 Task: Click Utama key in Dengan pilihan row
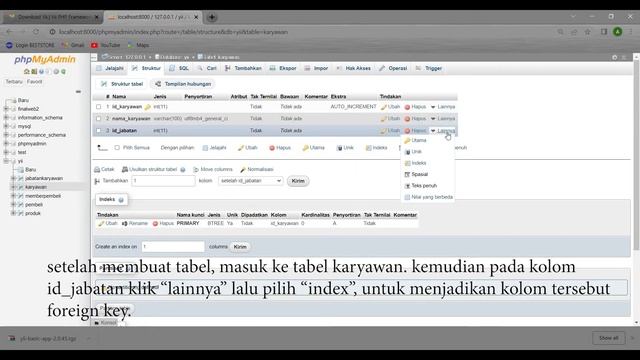(x=313, y=148)
